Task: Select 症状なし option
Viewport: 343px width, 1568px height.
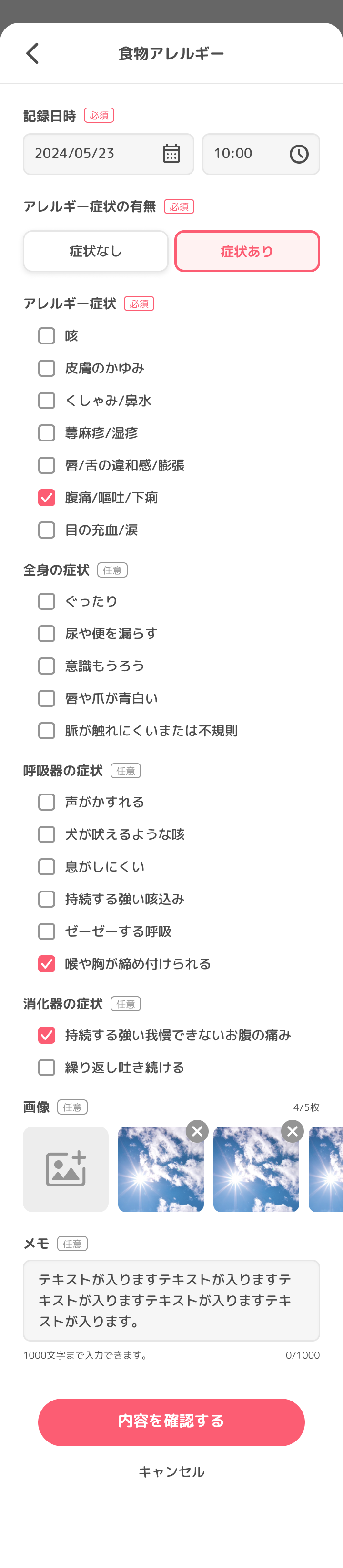Action: (x=96, y=251)
